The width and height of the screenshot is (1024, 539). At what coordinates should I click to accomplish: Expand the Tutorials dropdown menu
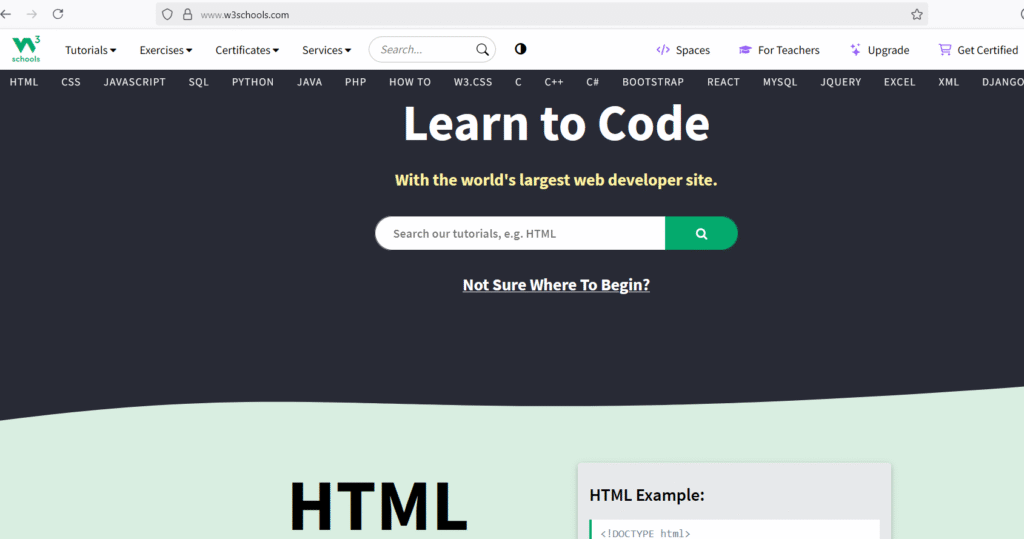coord(91,50)
